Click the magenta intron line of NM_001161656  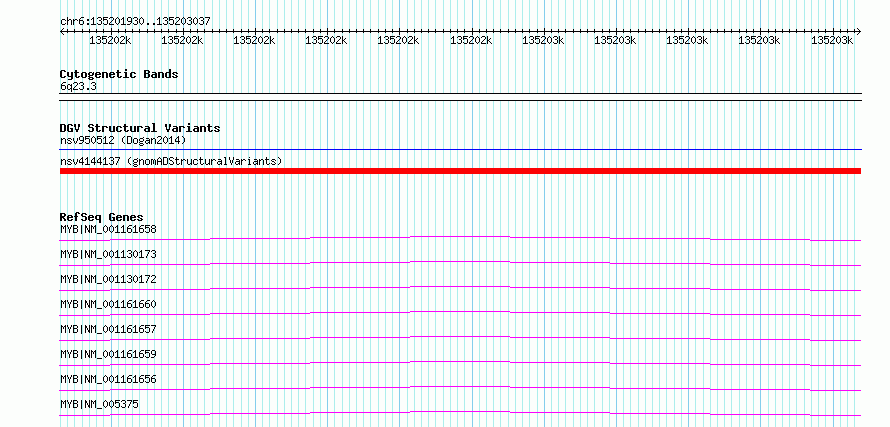[460, 388]
